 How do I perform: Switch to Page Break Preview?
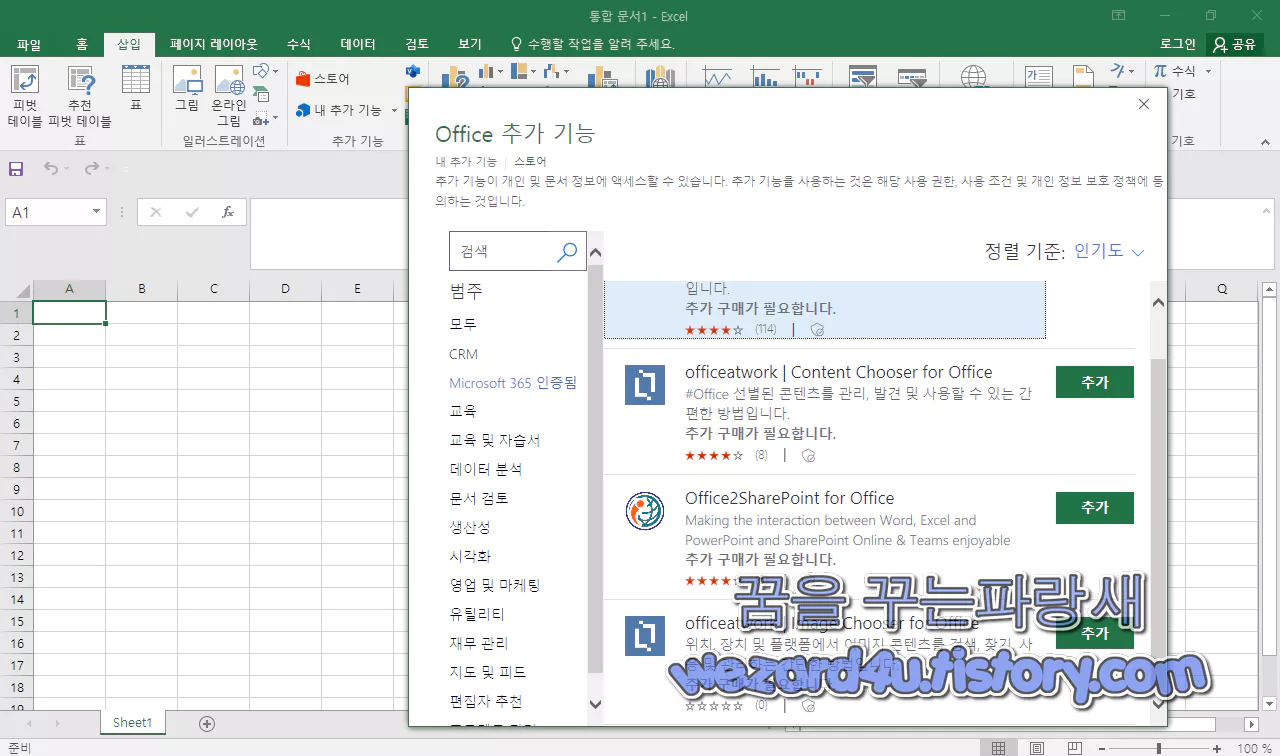pyautogui.click(x=1074, y=747)
